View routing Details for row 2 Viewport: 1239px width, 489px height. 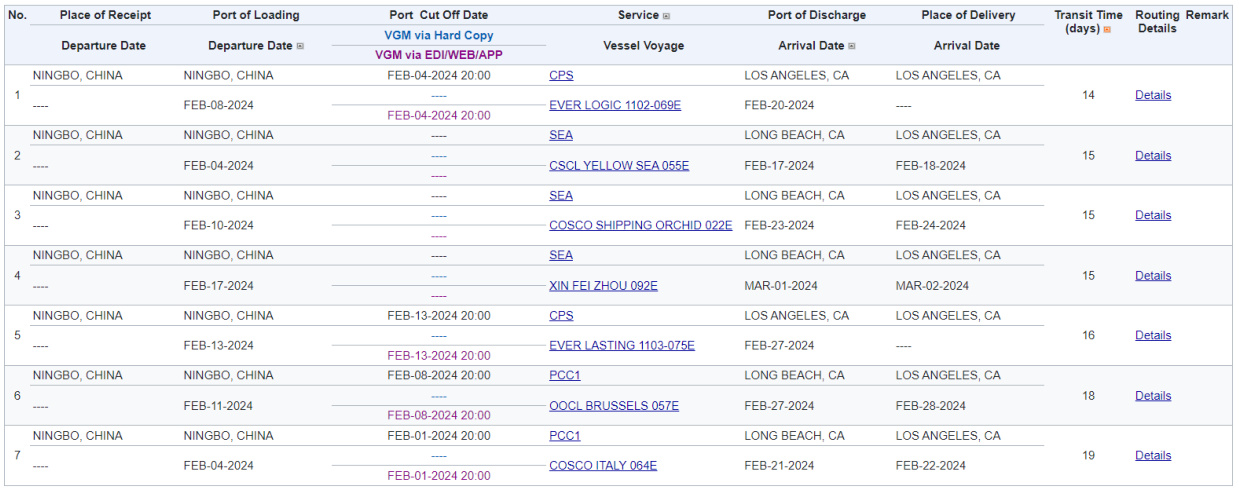pyautogui.click(x=1153, y=156)
